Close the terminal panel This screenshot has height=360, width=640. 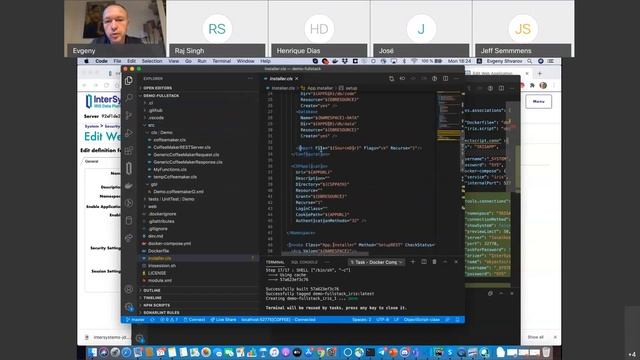click(456, 262)
